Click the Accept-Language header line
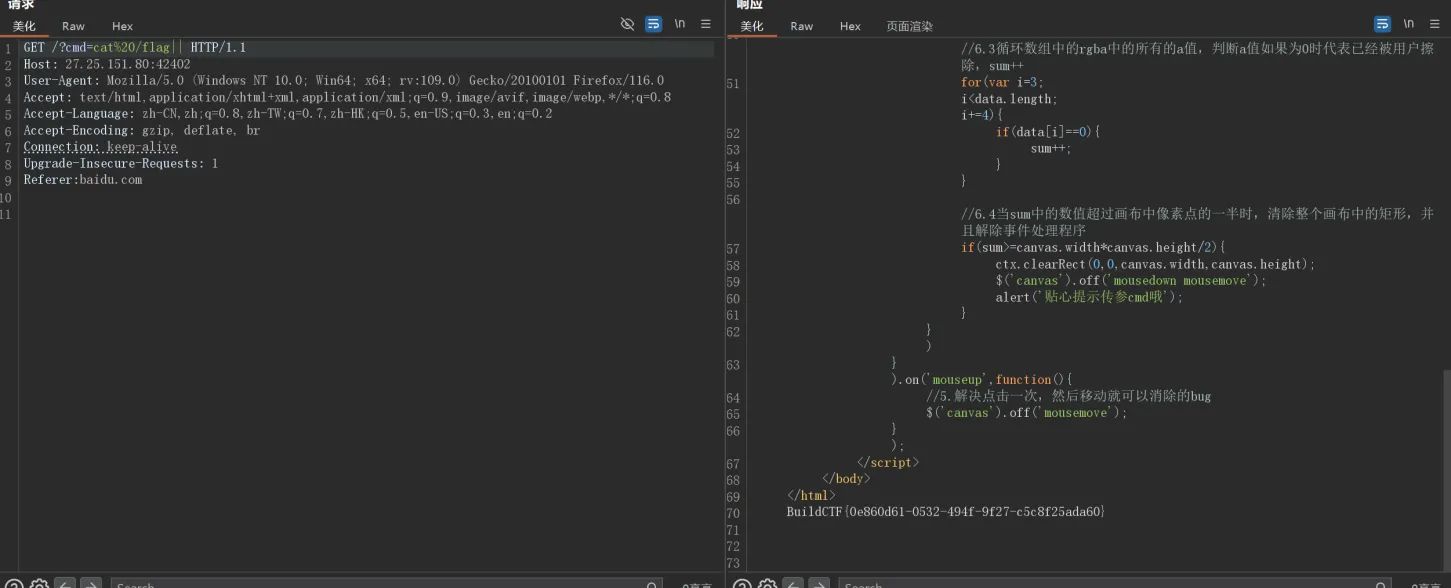 [288, 114]
